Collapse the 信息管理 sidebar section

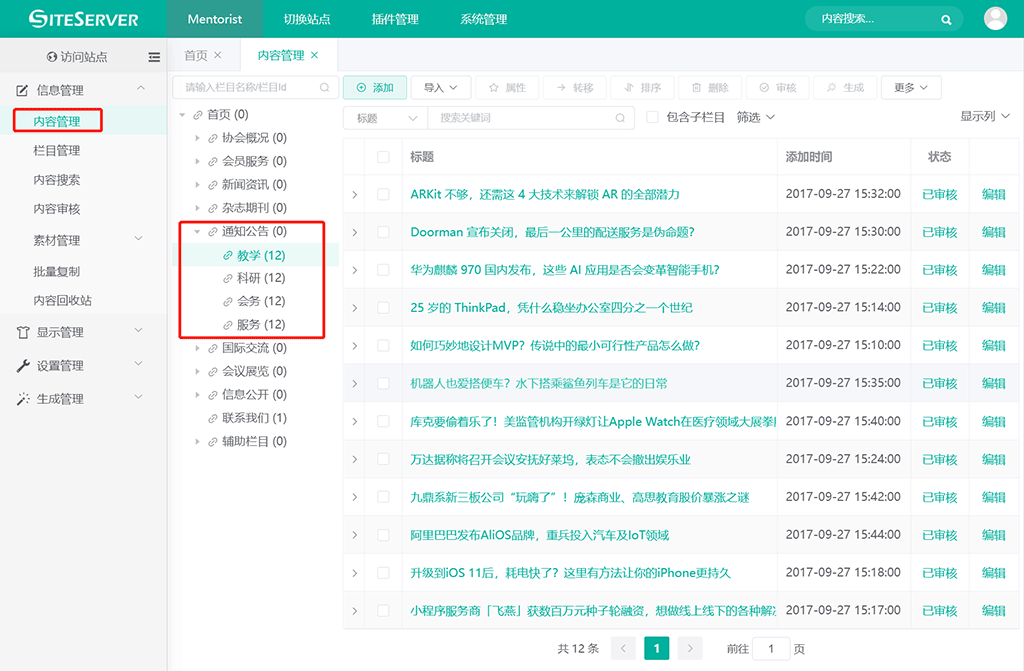140,88
